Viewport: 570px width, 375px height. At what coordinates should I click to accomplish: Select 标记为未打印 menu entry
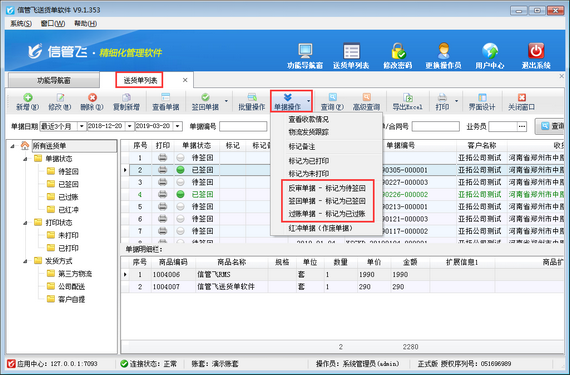pyautogui.click(x=309, y=174)
